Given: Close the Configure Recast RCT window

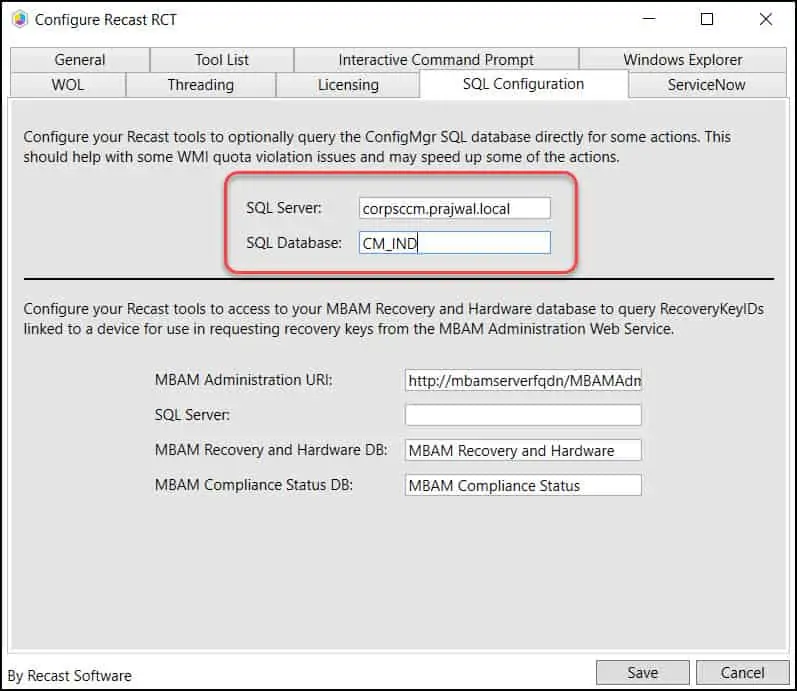Looking at the screenshot, I should click(x=765, y=19).
